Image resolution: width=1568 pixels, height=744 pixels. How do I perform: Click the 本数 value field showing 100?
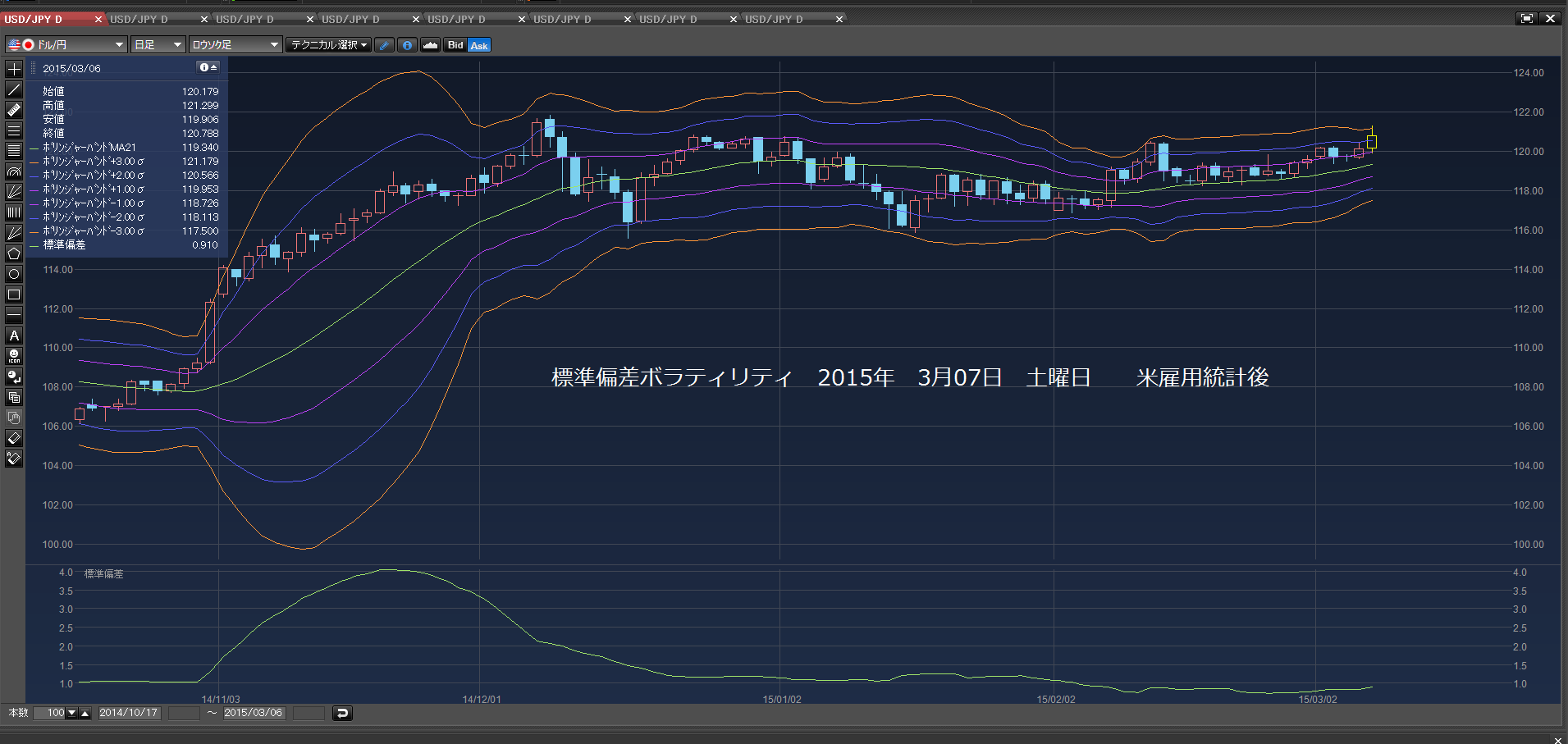click(x=49, y=713)
